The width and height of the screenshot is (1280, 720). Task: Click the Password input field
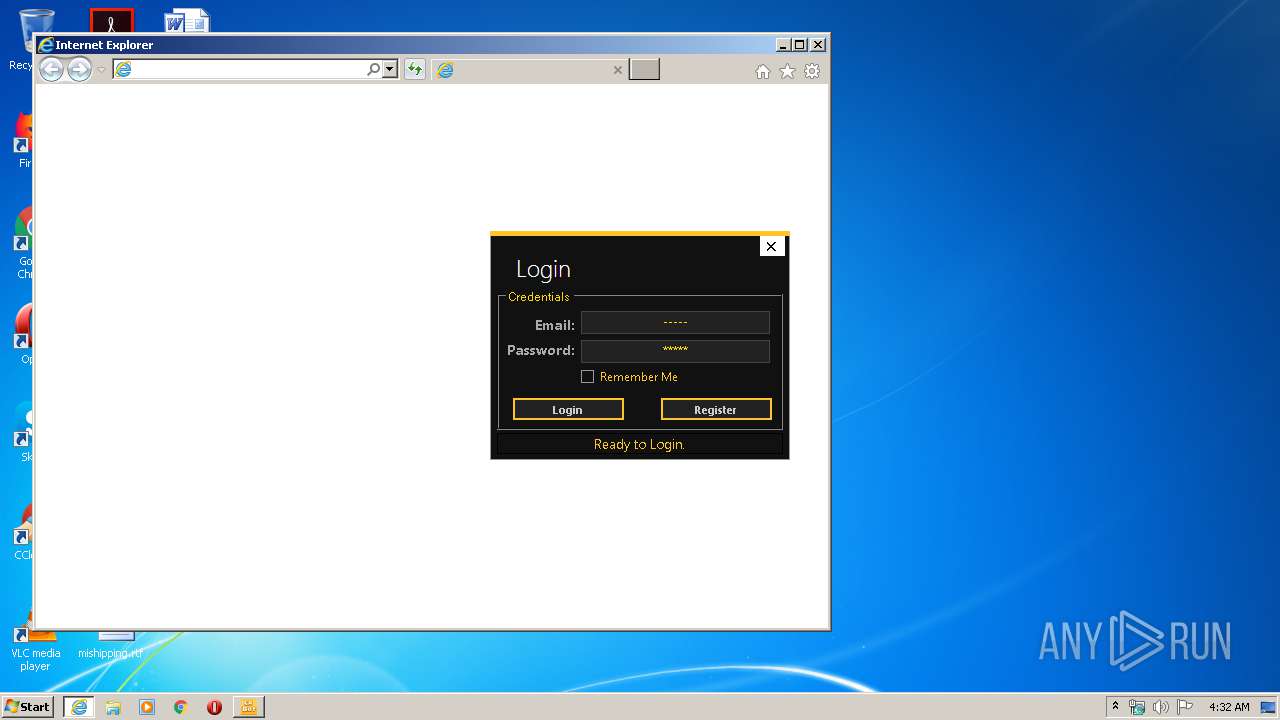coord(675,350)
